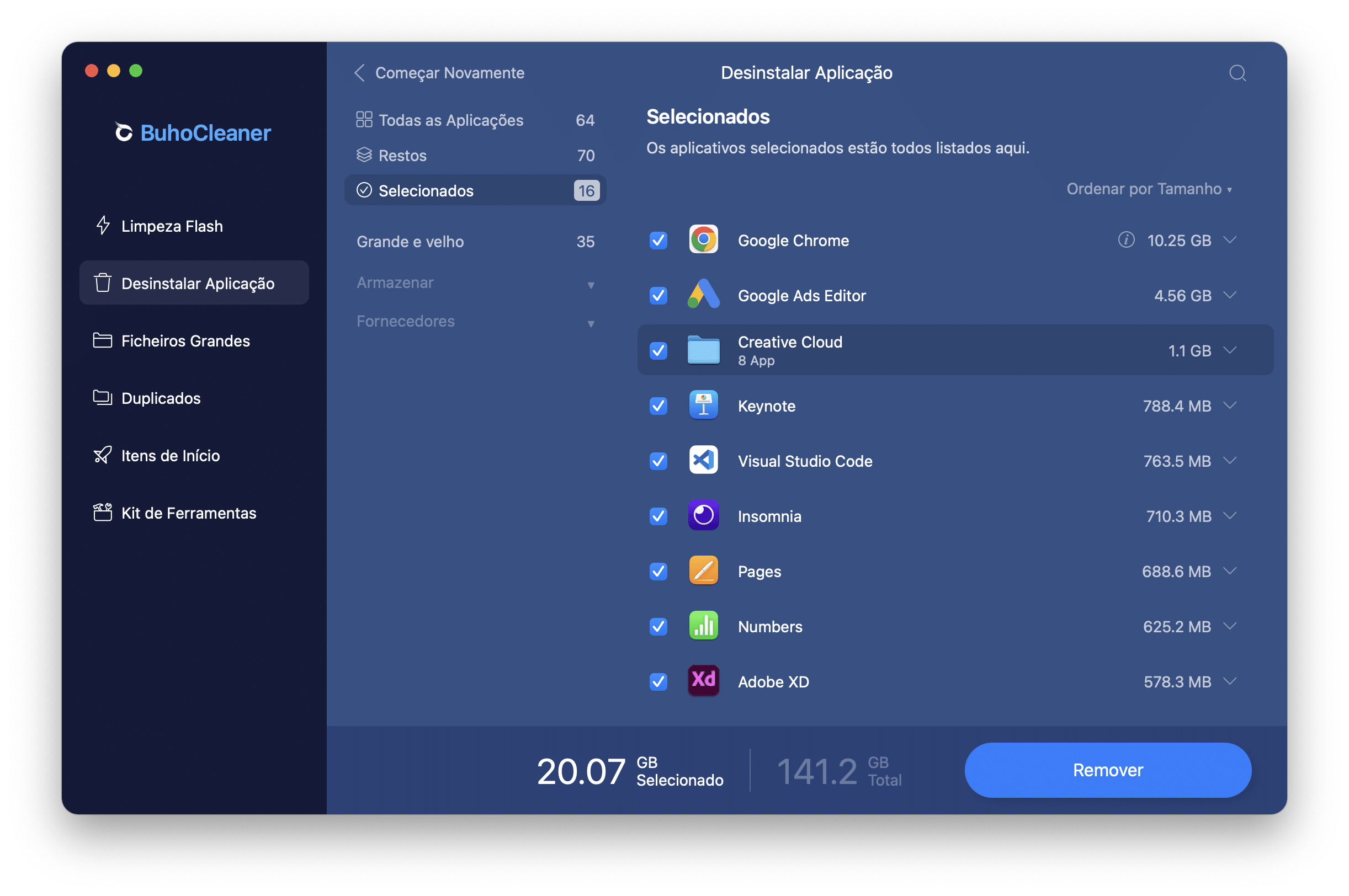This screenshot has height=896, width=1349.
Task: Click the Desinstalar Aplicação trash icon
Action: point(103,282)
